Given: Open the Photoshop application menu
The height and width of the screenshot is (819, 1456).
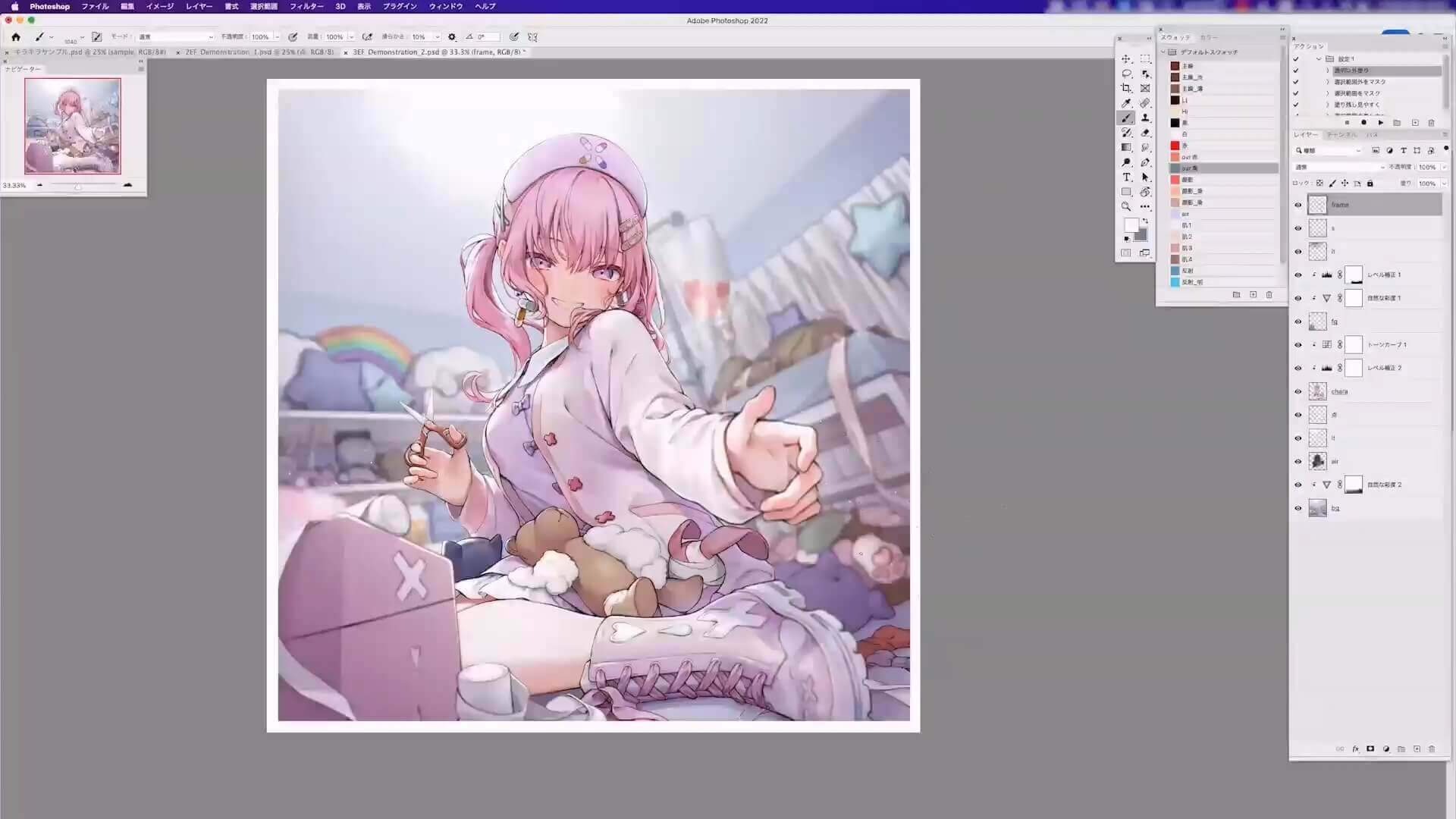Looking at the screenshot, I should click(x=49, y=6).
